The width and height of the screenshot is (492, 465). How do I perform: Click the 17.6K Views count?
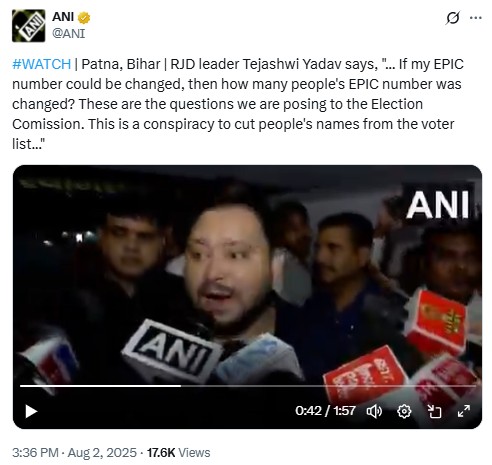pos(178,452)
